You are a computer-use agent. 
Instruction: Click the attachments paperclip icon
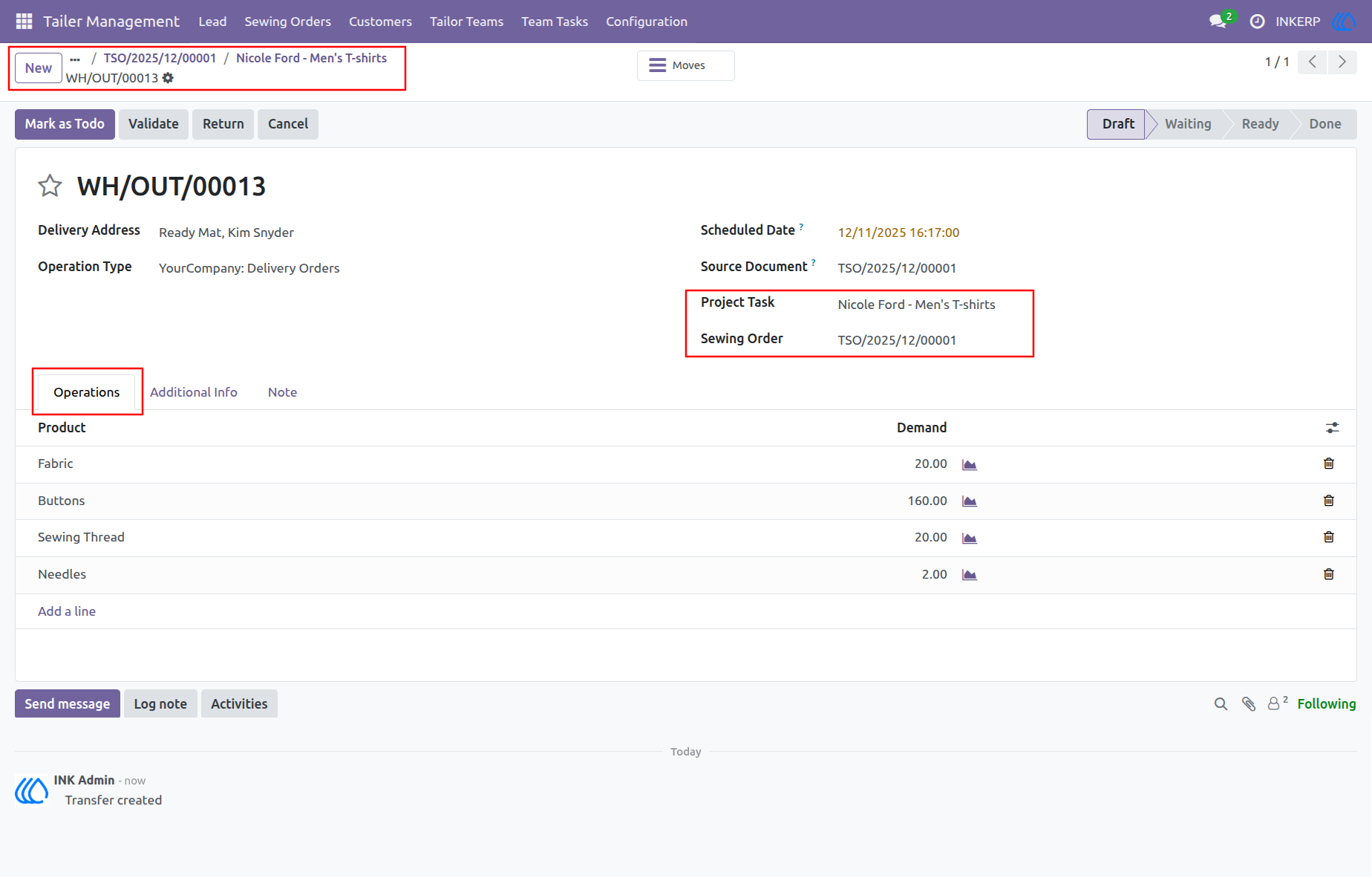pyautogui.click(x=1249, y=704)
